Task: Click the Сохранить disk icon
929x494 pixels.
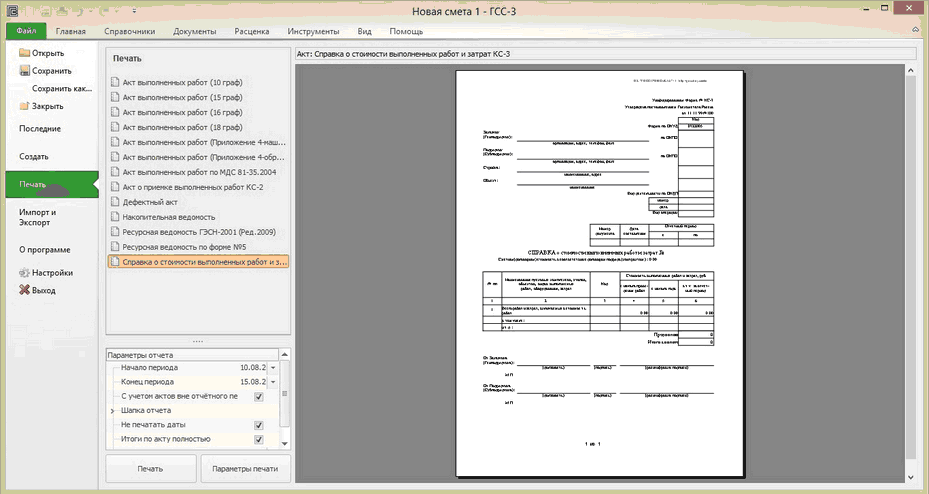Action: point(24,71)
